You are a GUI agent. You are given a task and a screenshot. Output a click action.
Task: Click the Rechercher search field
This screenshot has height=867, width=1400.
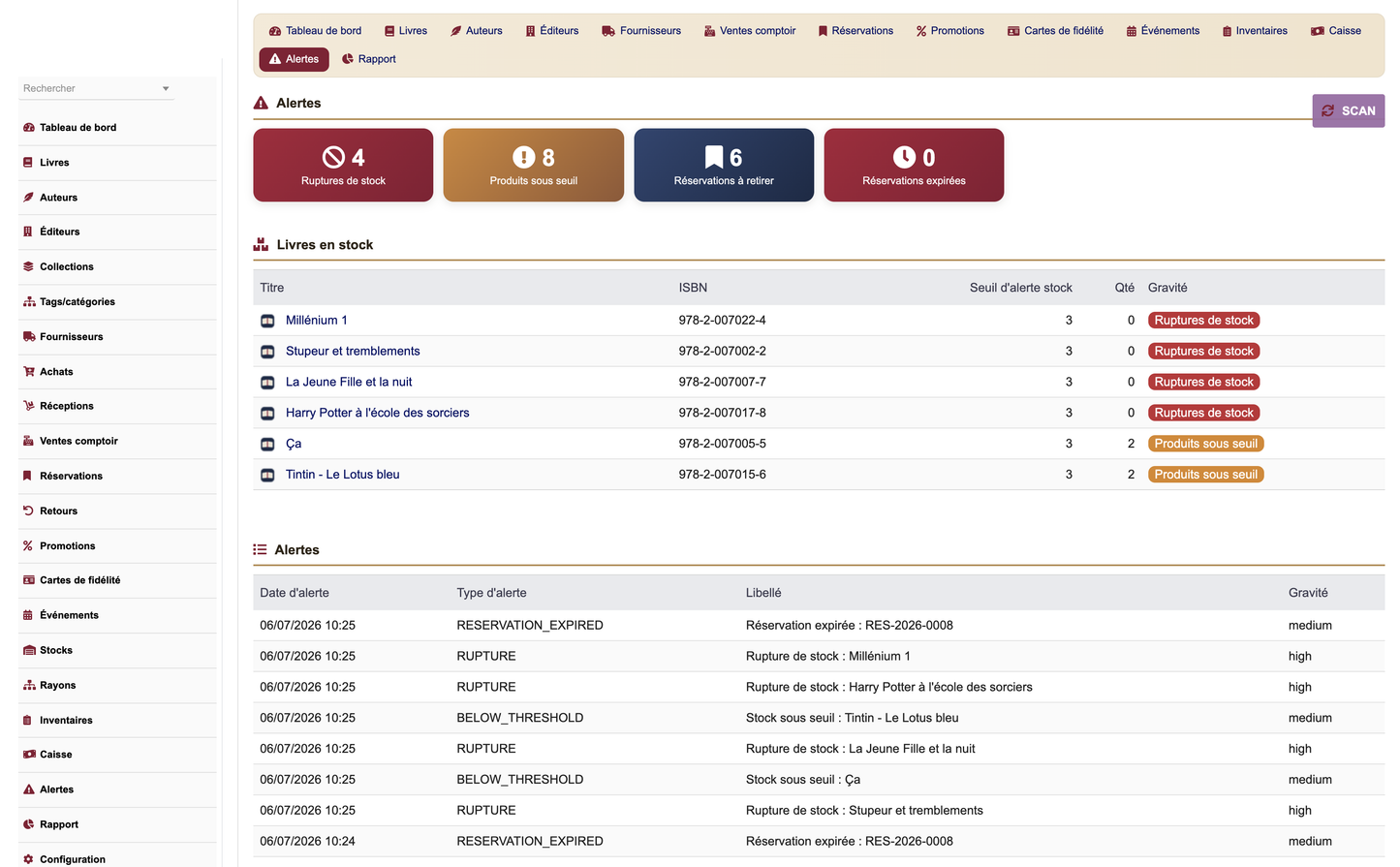[x=96, y=88]
